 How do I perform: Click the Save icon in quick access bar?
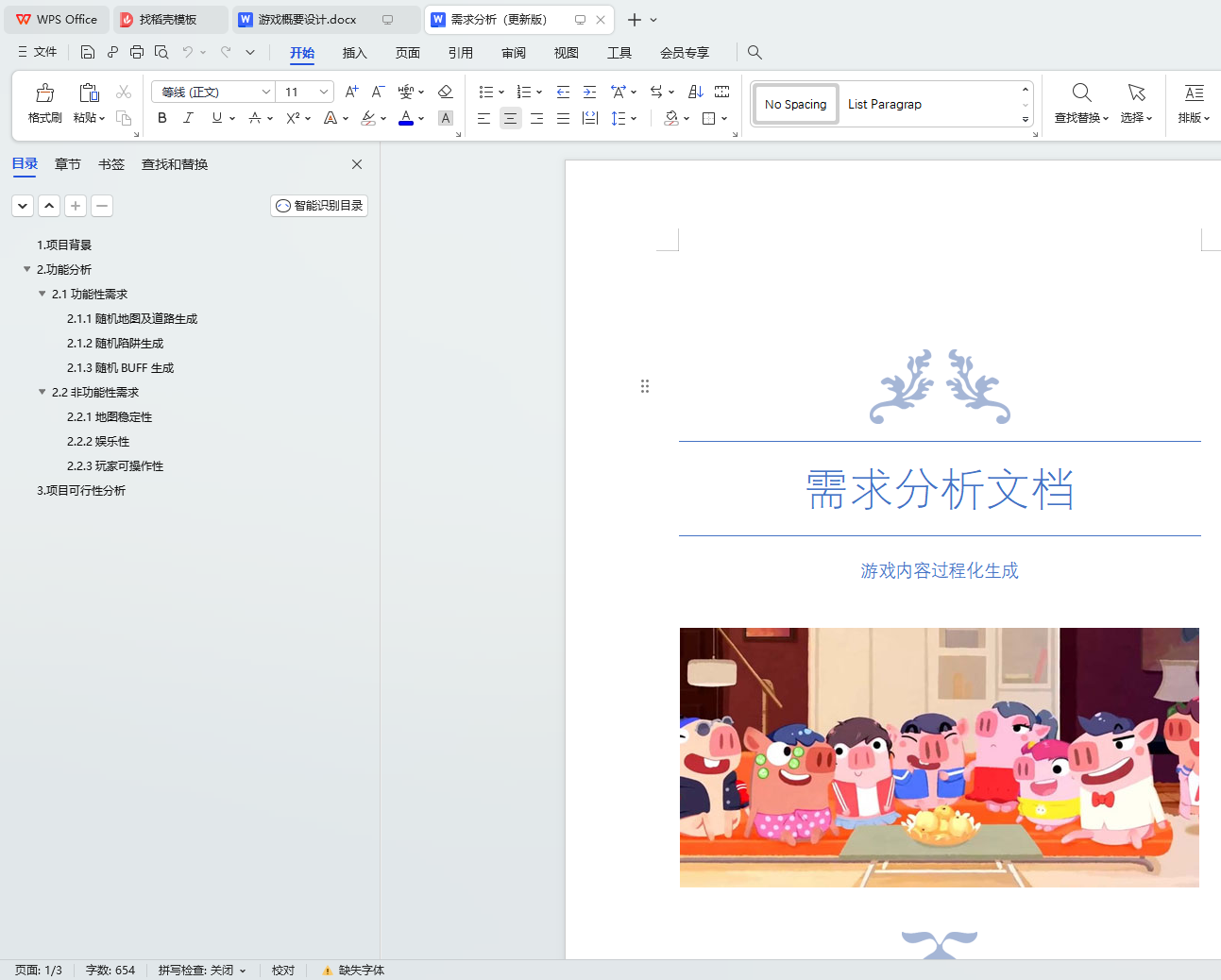[x=88, y=52]
